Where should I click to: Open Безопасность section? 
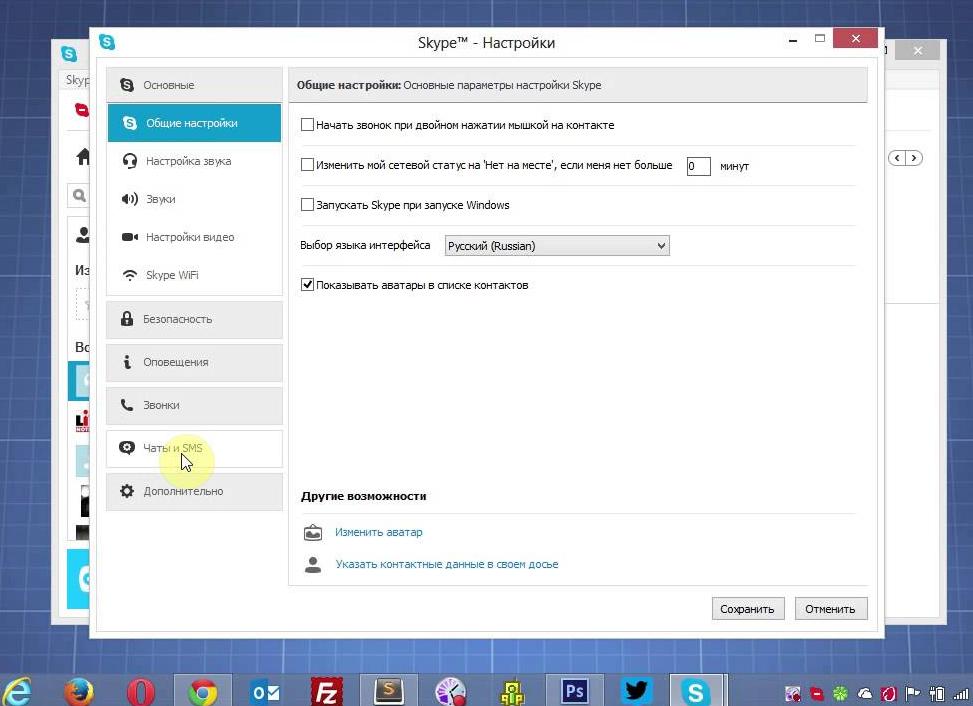coord(194,319)
